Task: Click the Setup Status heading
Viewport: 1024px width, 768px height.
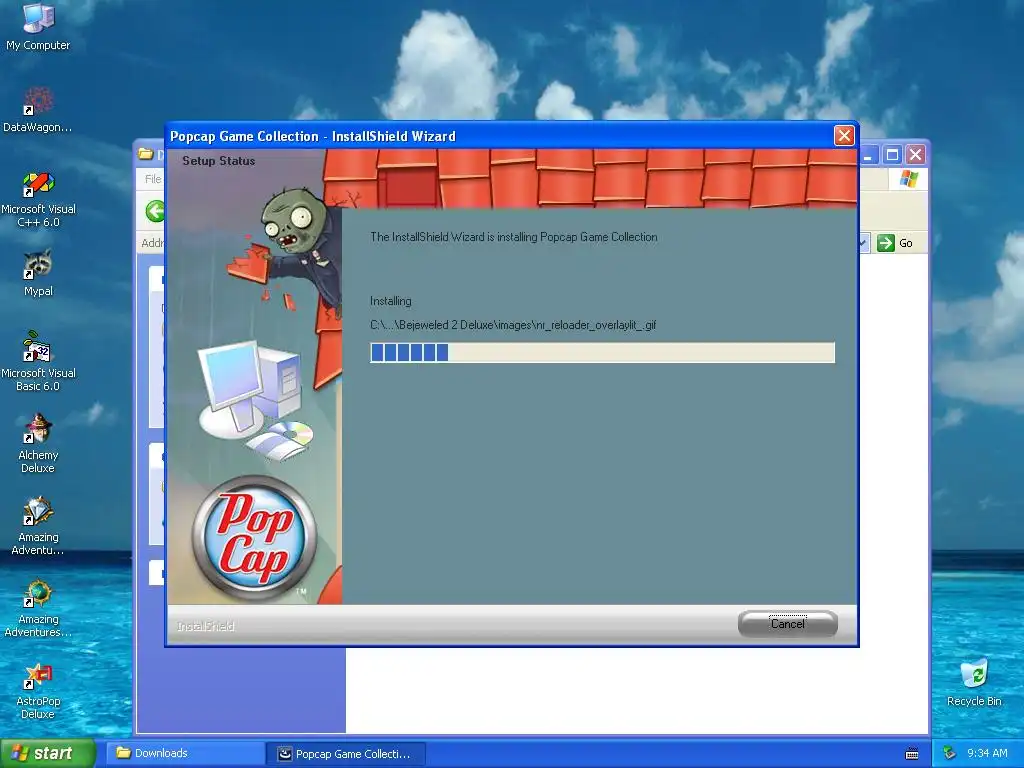Action: tap(218, 161)
